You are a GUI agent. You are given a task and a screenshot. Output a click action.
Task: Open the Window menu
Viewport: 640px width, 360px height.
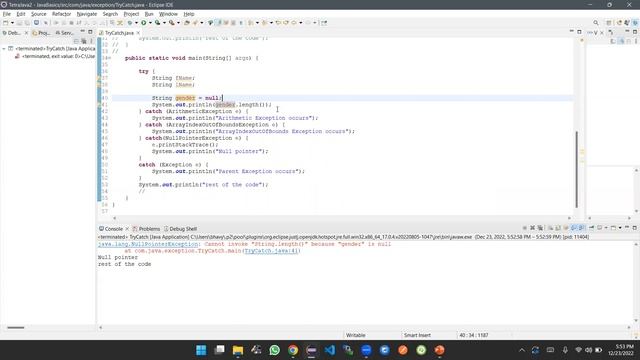(168, 14)
